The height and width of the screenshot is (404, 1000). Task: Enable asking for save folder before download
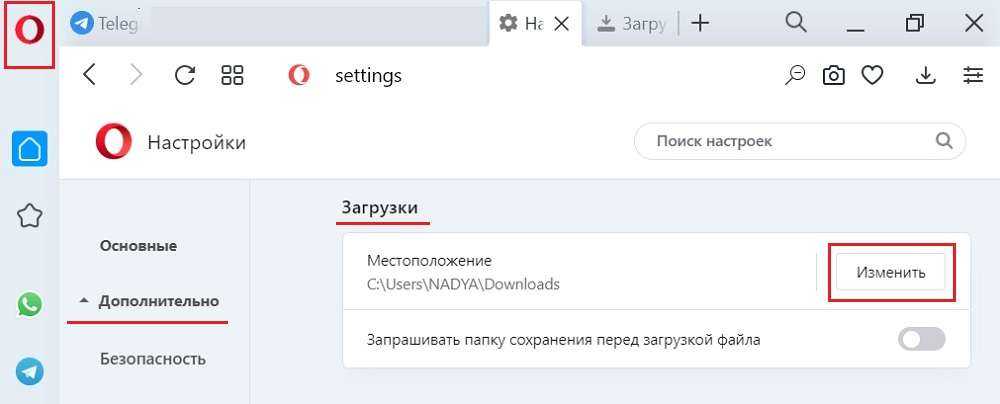click(921, 340)
